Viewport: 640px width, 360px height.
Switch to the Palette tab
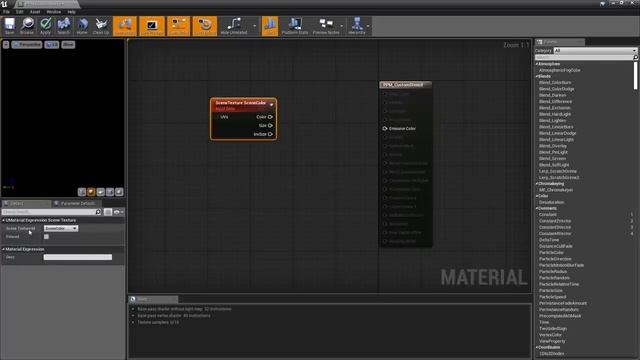point(560,42)
